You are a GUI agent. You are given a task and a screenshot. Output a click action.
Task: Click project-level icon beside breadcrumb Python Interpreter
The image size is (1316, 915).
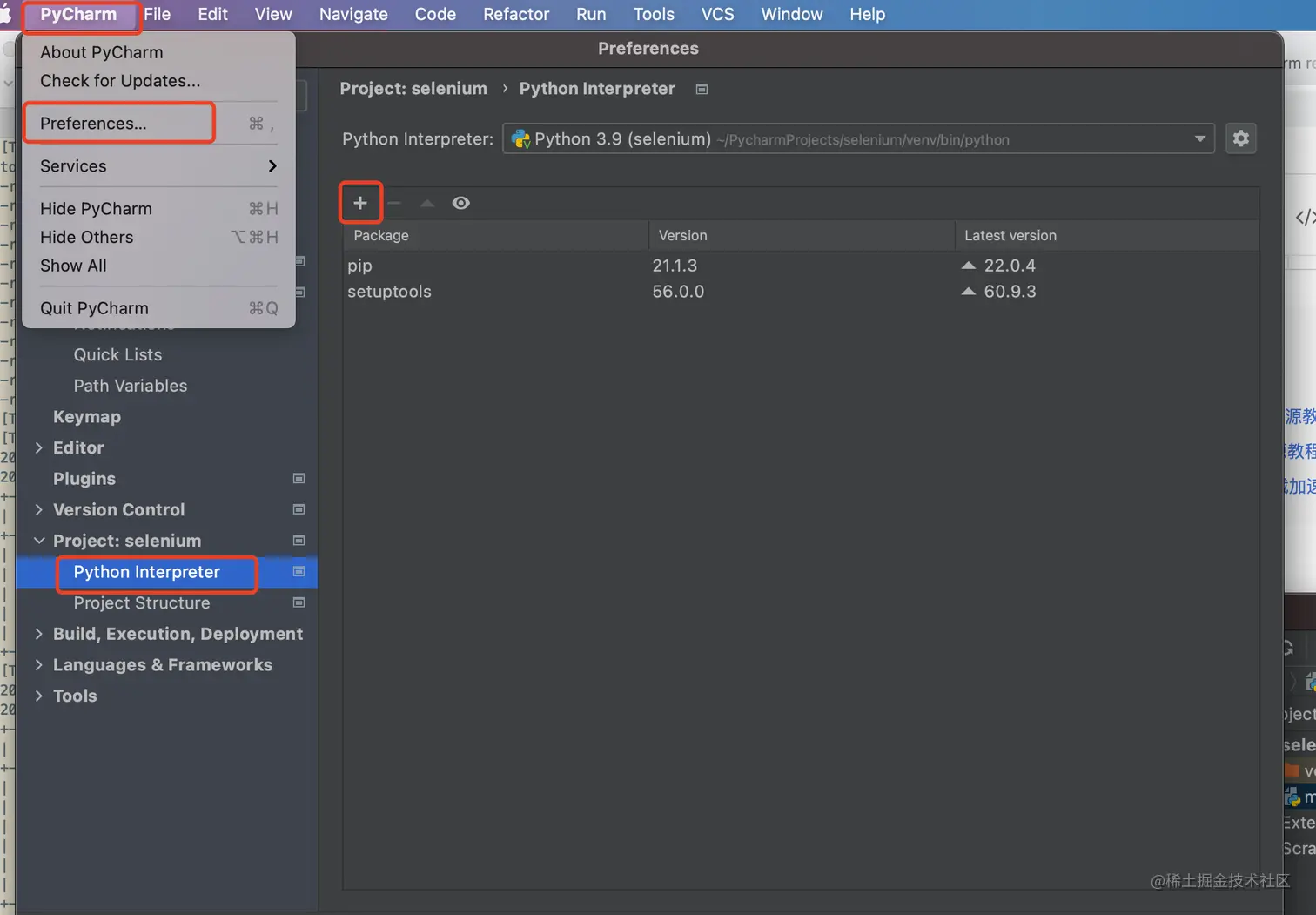point(702,89)
